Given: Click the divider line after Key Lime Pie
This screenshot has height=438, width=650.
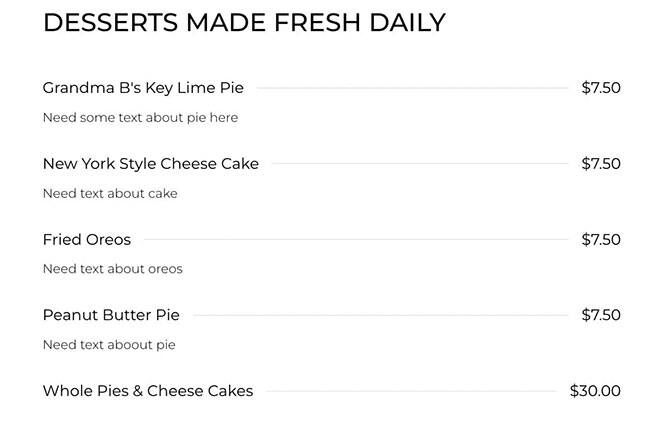Looking at the screenshot, I should pyautogui.click(x=412, y=88).
